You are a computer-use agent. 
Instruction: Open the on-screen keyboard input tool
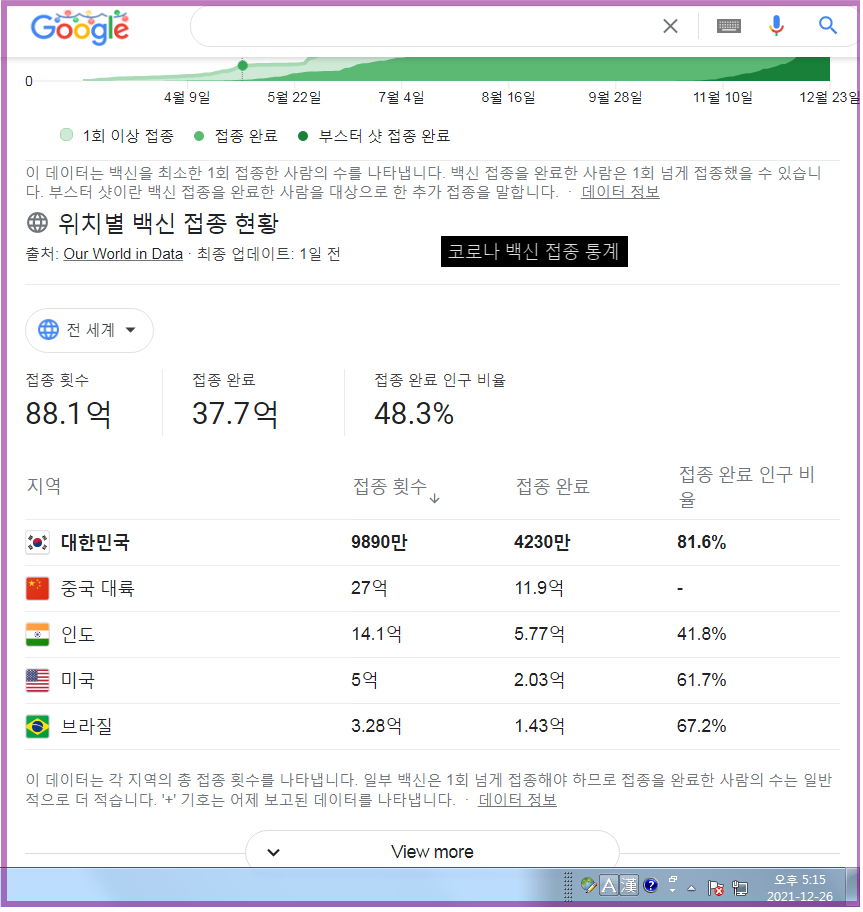pyautogui.click(x=730, y=26)
